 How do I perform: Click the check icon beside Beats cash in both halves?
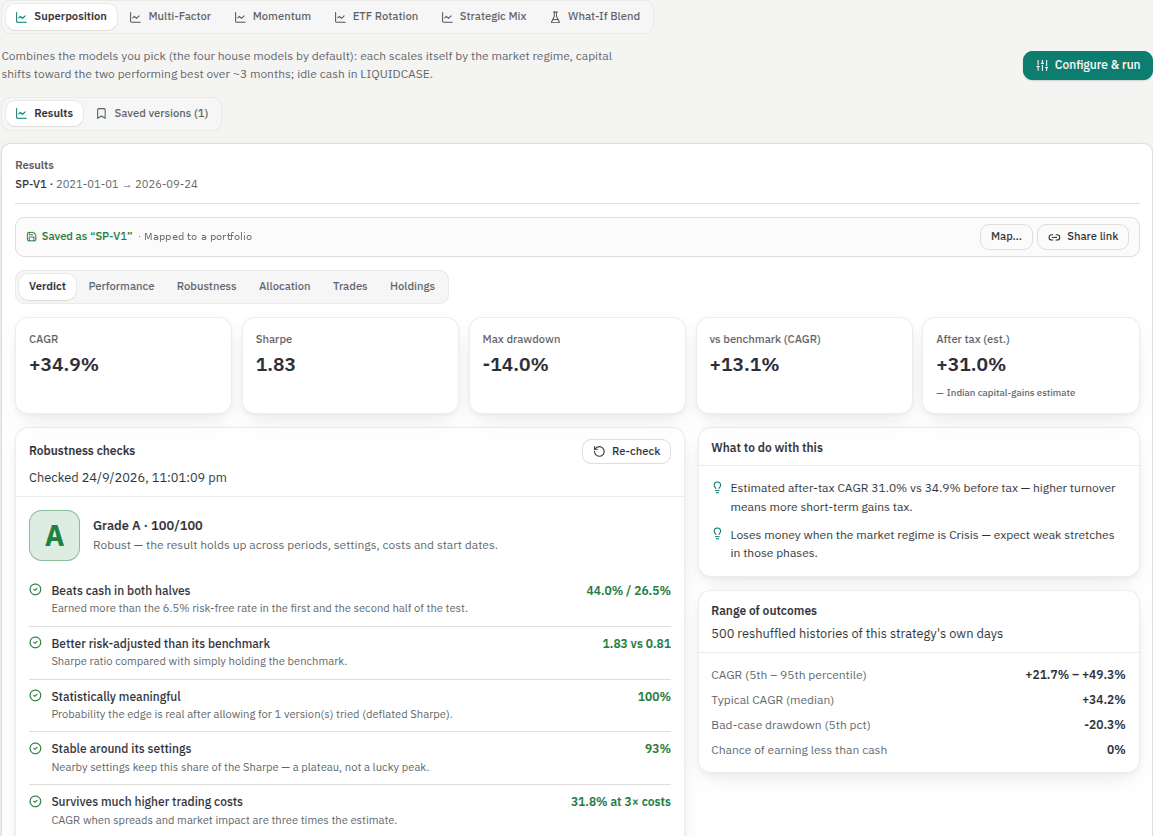click(x=35, y=590)
